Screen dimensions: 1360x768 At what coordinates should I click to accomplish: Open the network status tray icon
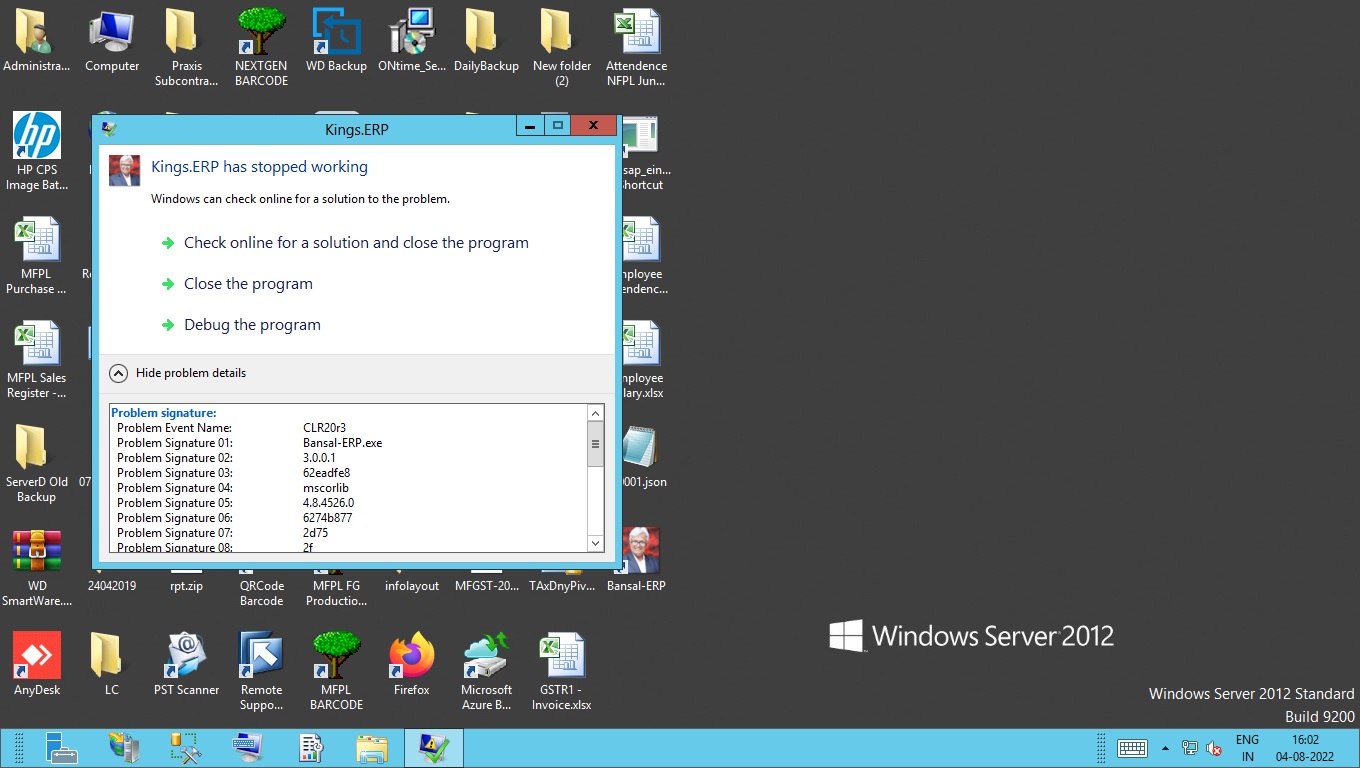(x=1190, y=748)
